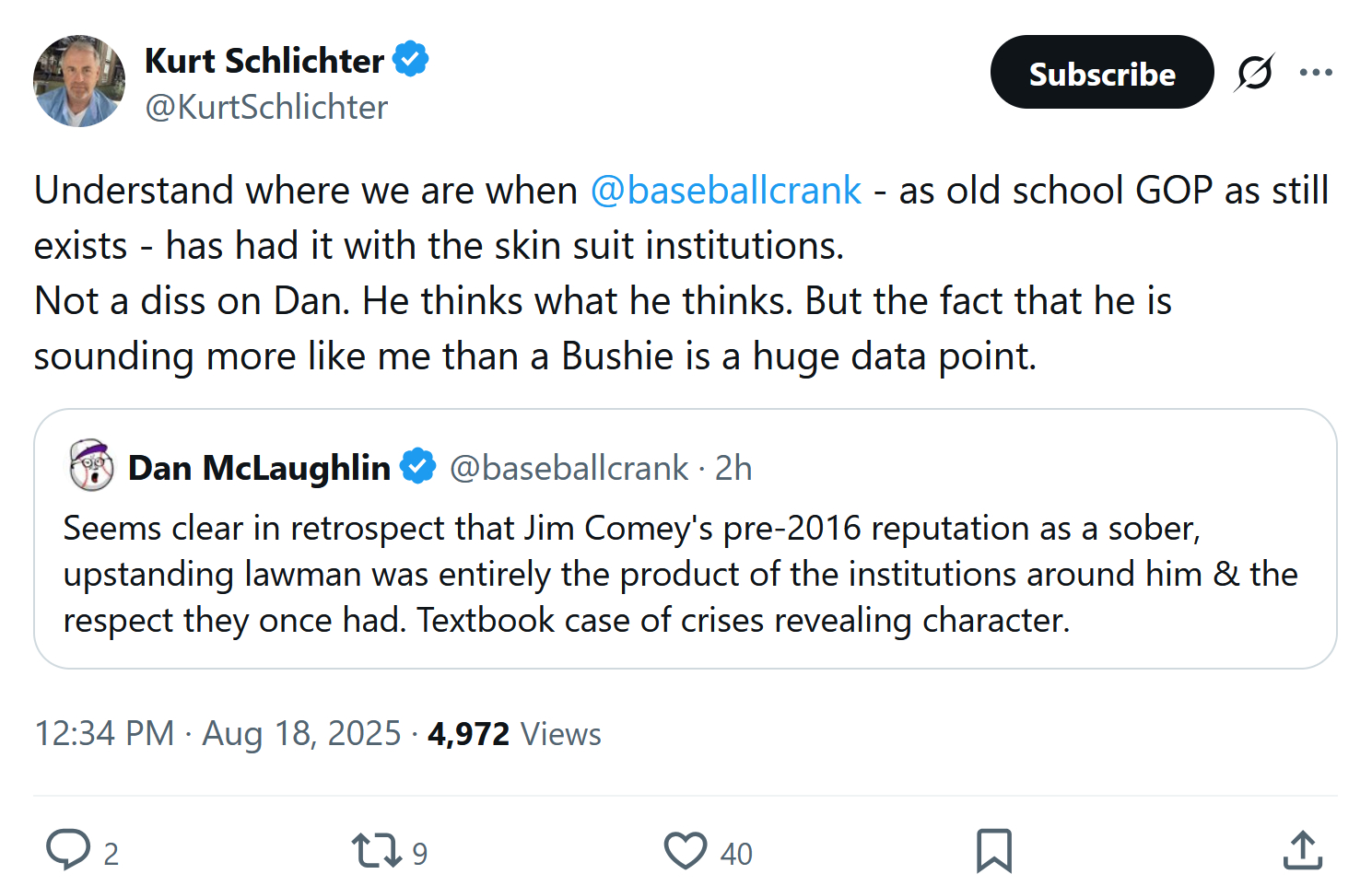1372x886 pixels.
Task: Open the three-dot more options menu
Action: pos(1316,73)
